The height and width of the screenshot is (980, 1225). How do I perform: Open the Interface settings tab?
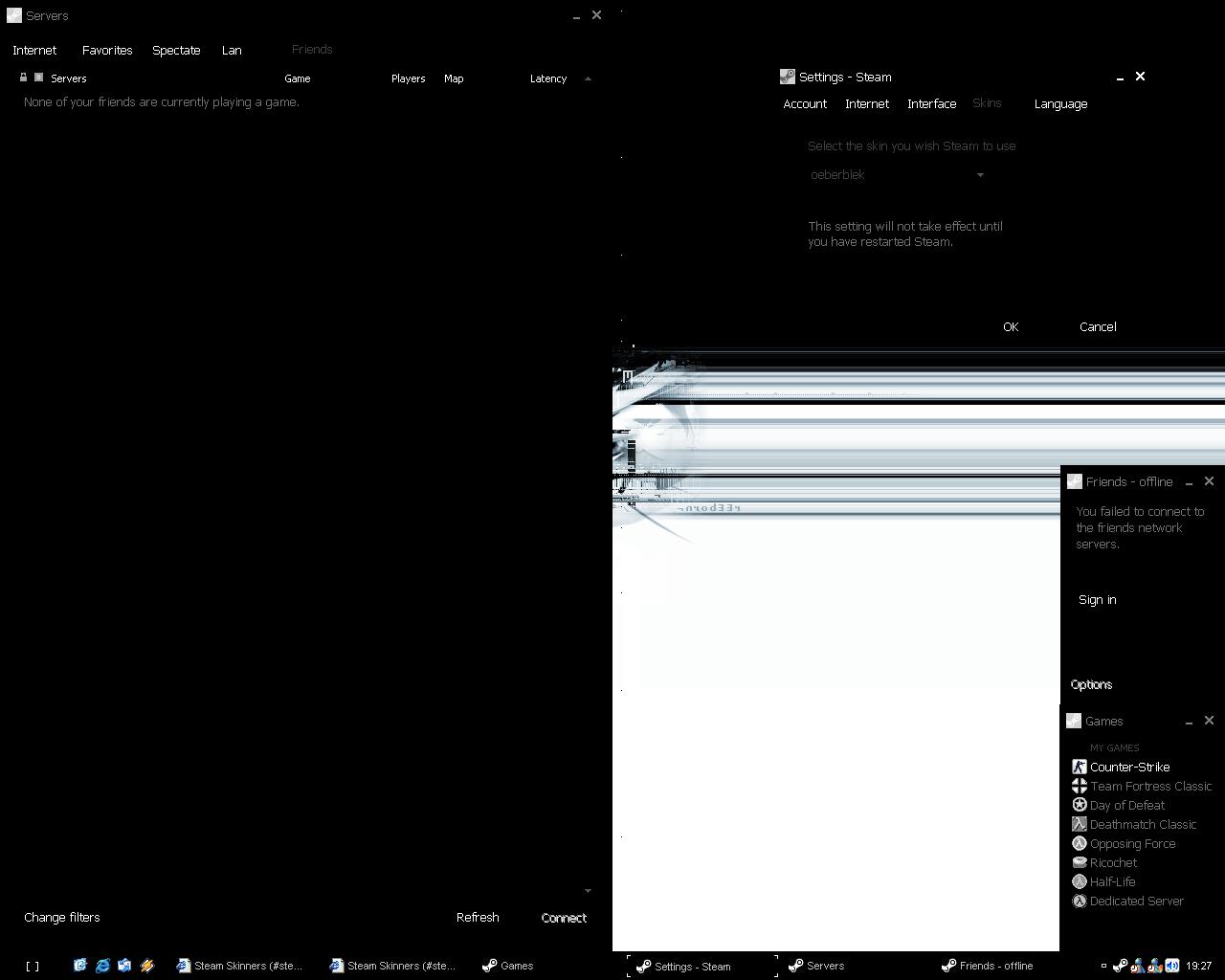tap(932, 103)
